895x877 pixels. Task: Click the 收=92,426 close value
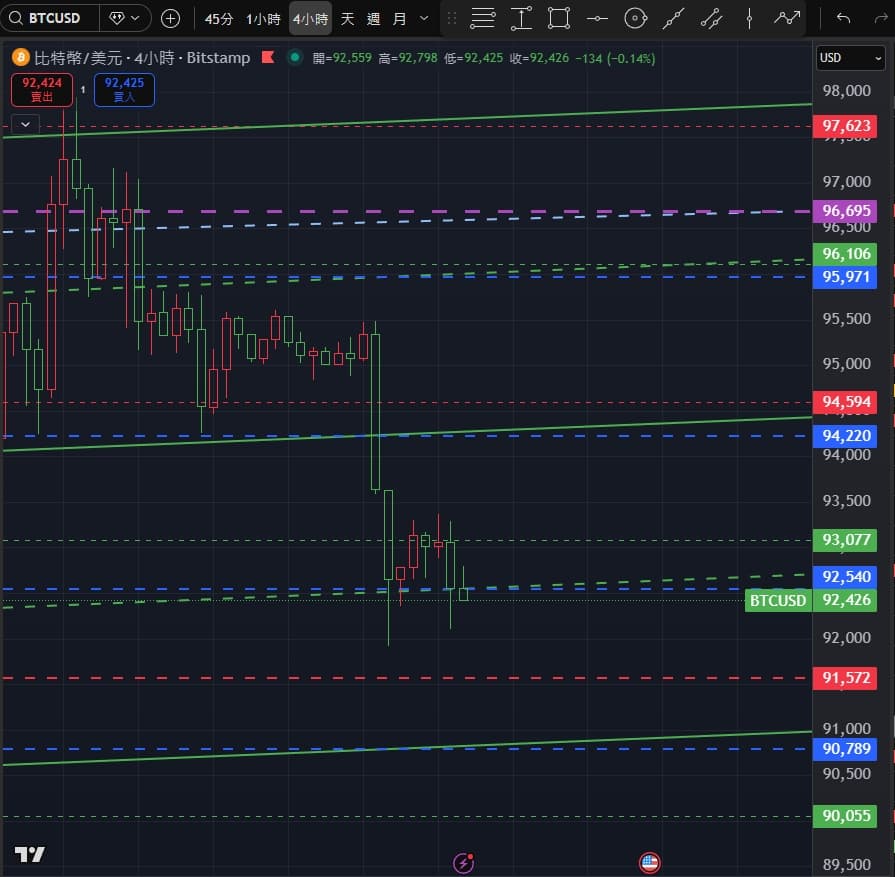coord(539,58)
